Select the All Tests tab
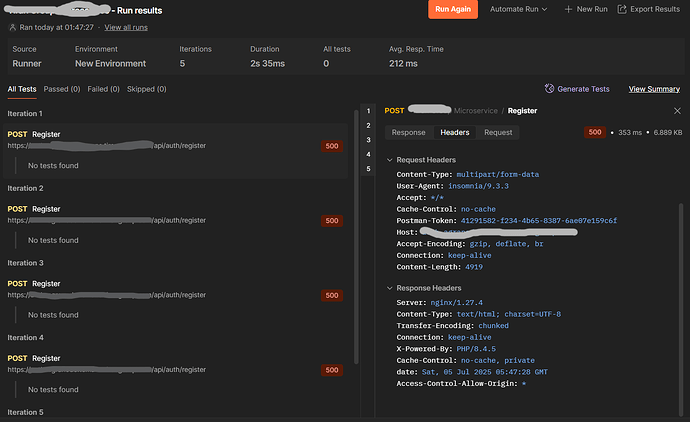This screenshot has height=422, width=690. pos(22,89)
